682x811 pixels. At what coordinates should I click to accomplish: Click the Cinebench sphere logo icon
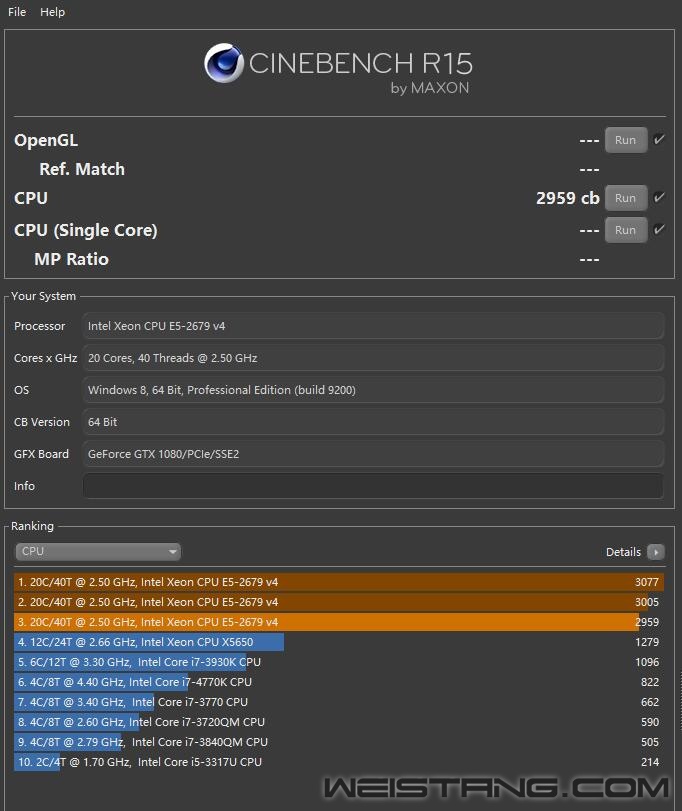[x=224, y=64]
